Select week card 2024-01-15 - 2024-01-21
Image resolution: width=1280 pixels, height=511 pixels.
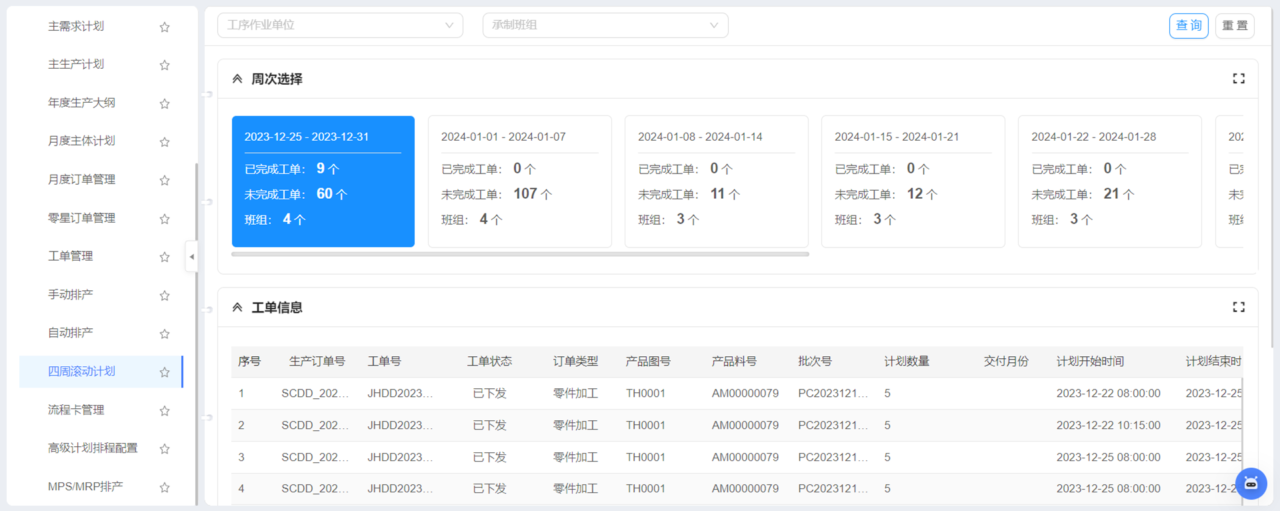(913, 181)
